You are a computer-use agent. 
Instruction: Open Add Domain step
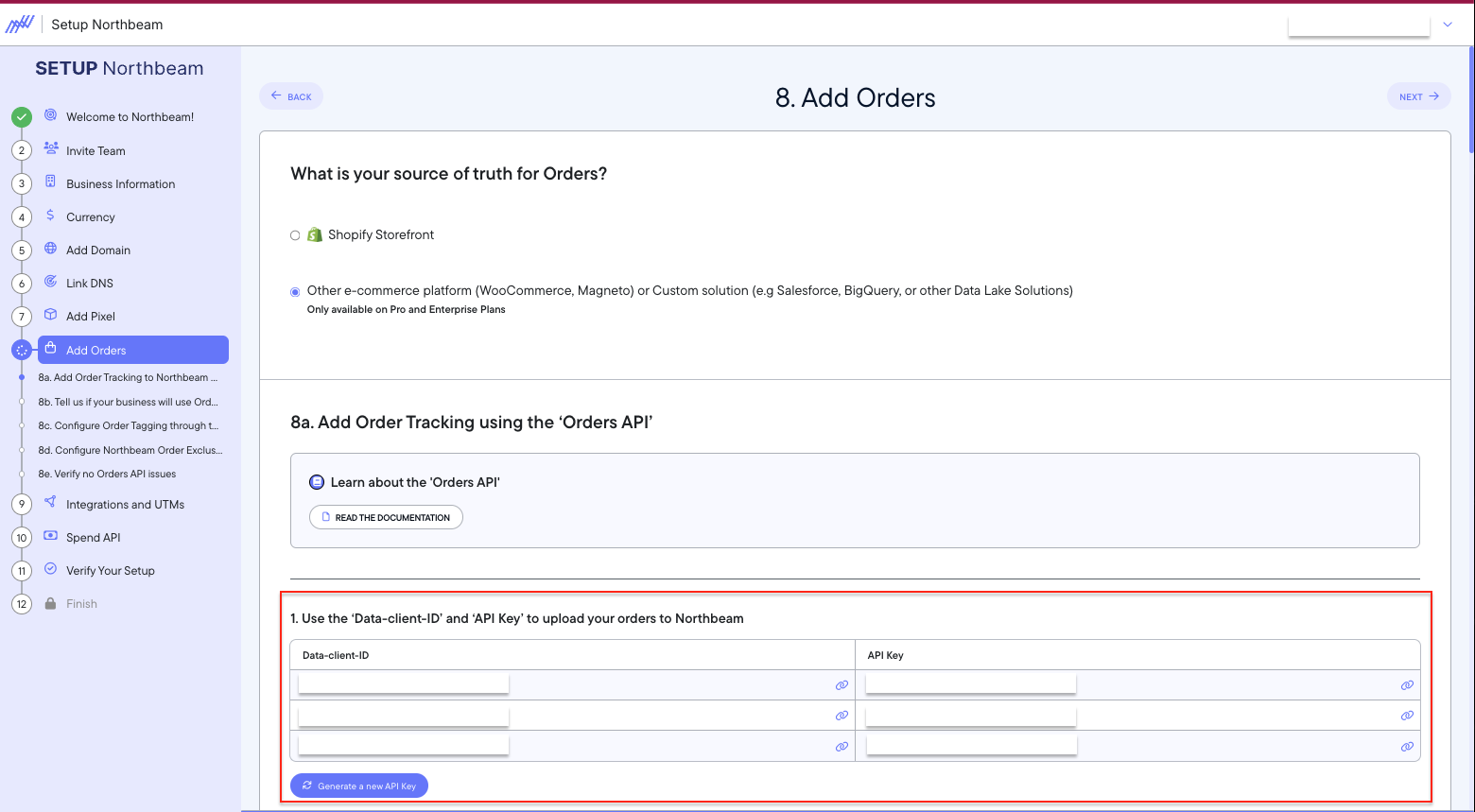[x=98, y=251]
